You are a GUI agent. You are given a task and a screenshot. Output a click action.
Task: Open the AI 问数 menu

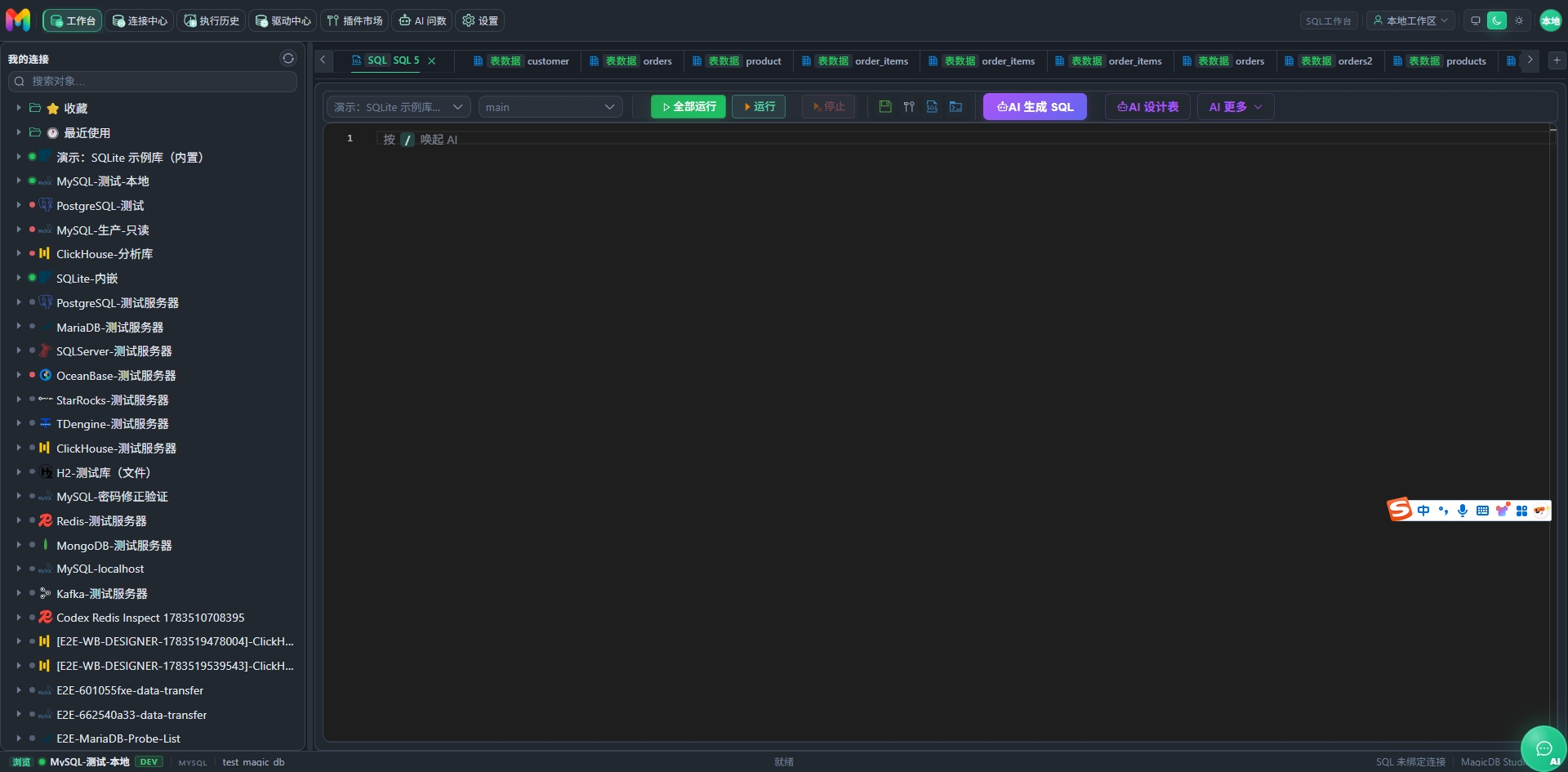coord(422,20)
